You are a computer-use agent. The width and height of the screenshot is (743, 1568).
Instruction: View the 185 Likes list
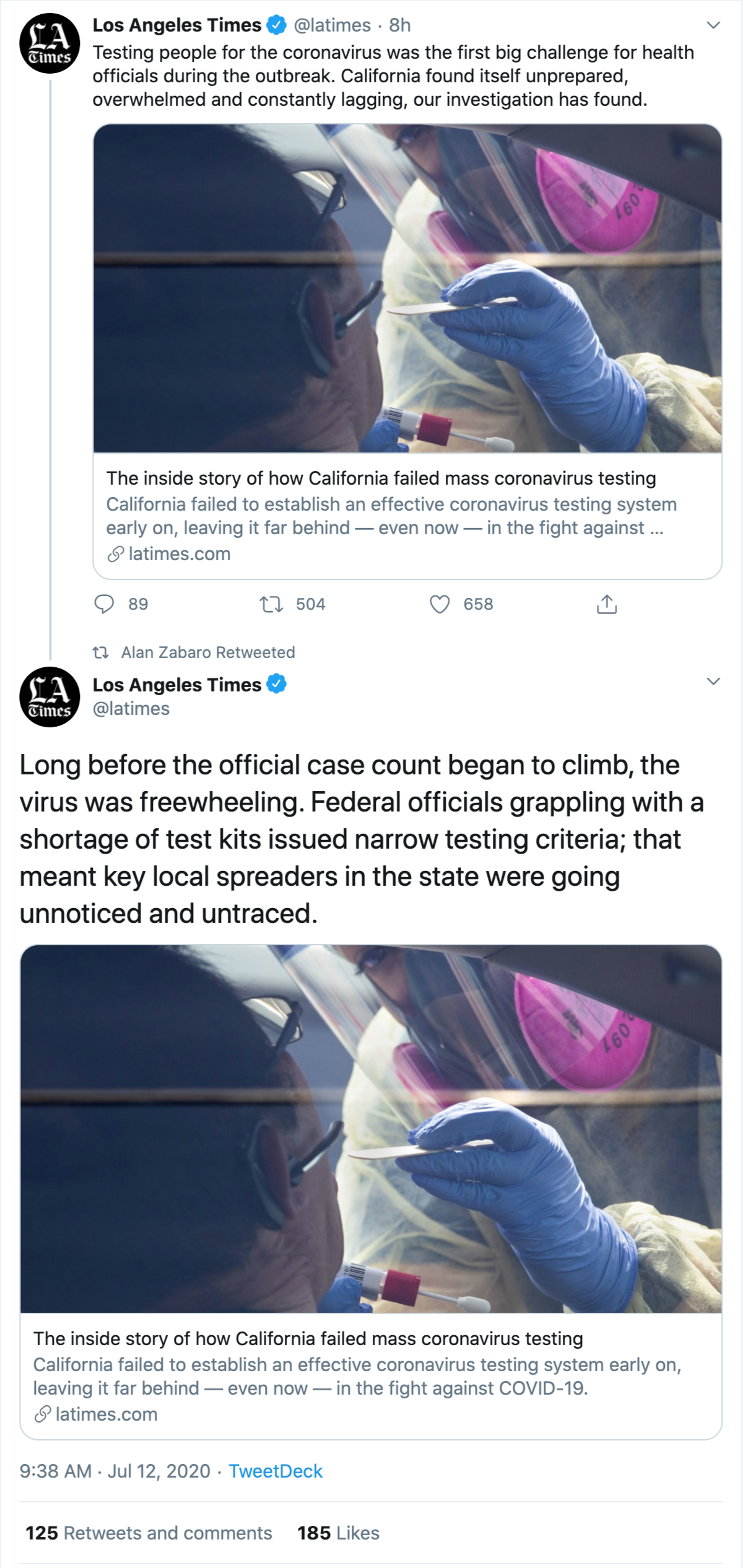click(338, 1533)
